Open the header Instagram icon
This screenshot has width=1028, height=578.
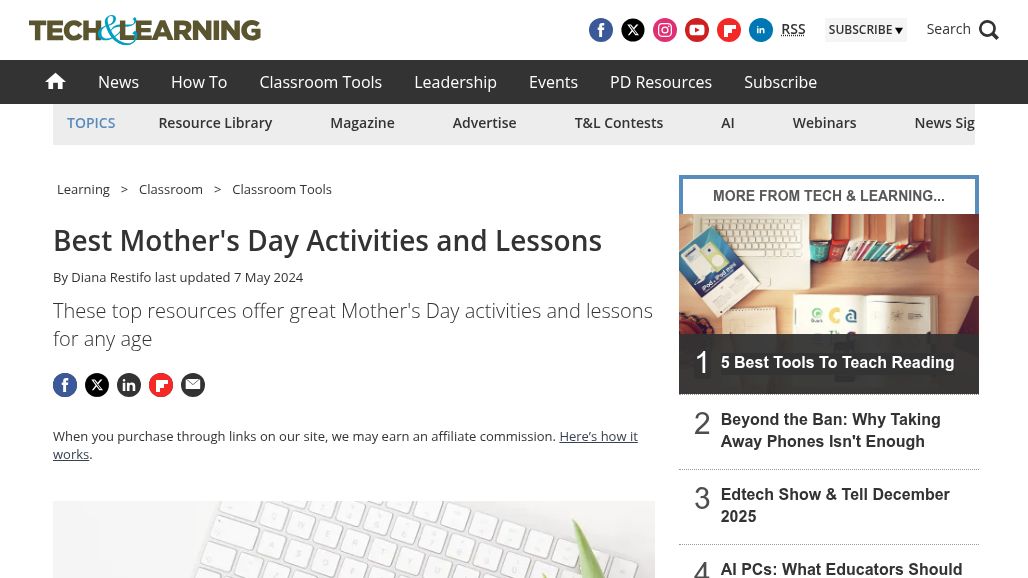665,30
